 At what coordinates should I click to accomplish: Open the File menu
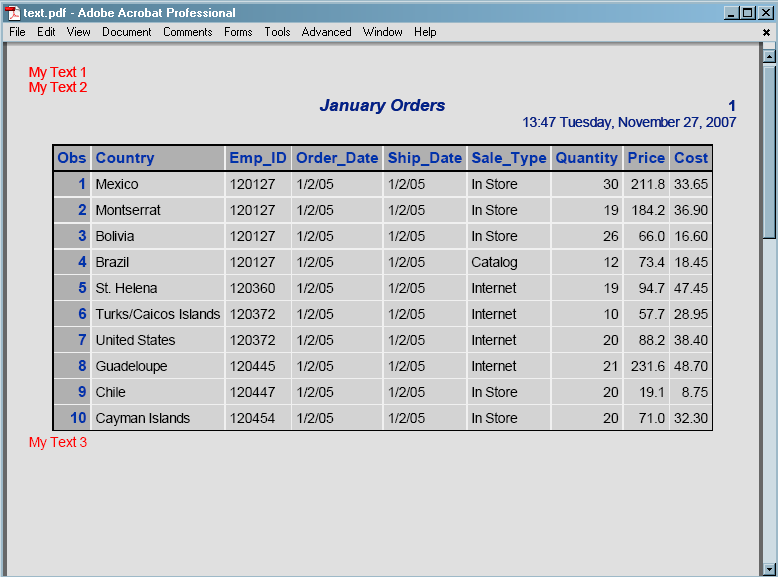tap(17, 32)
